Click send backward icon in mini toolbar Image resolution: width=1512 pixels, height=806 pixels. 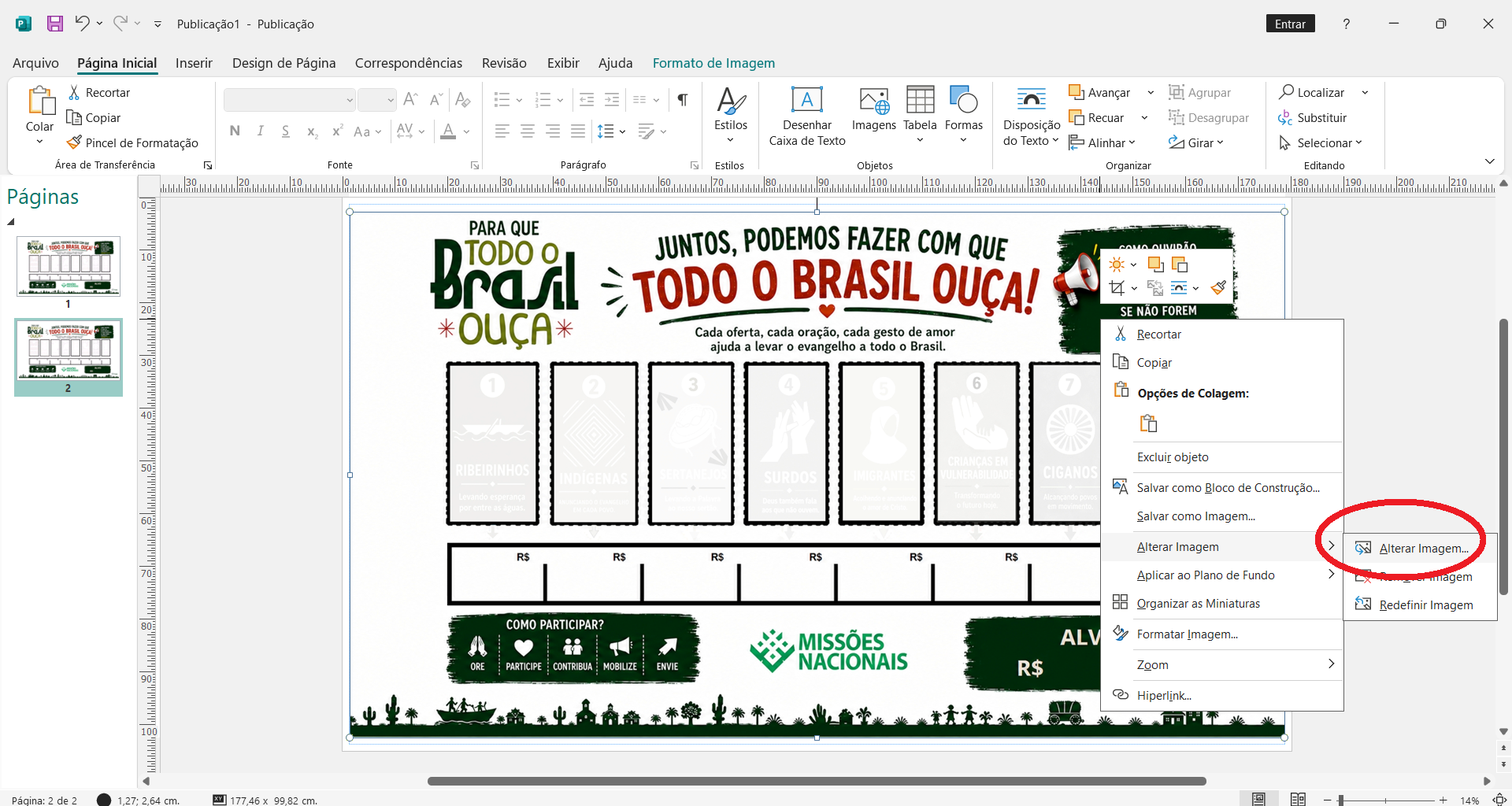click(1180, 264)
